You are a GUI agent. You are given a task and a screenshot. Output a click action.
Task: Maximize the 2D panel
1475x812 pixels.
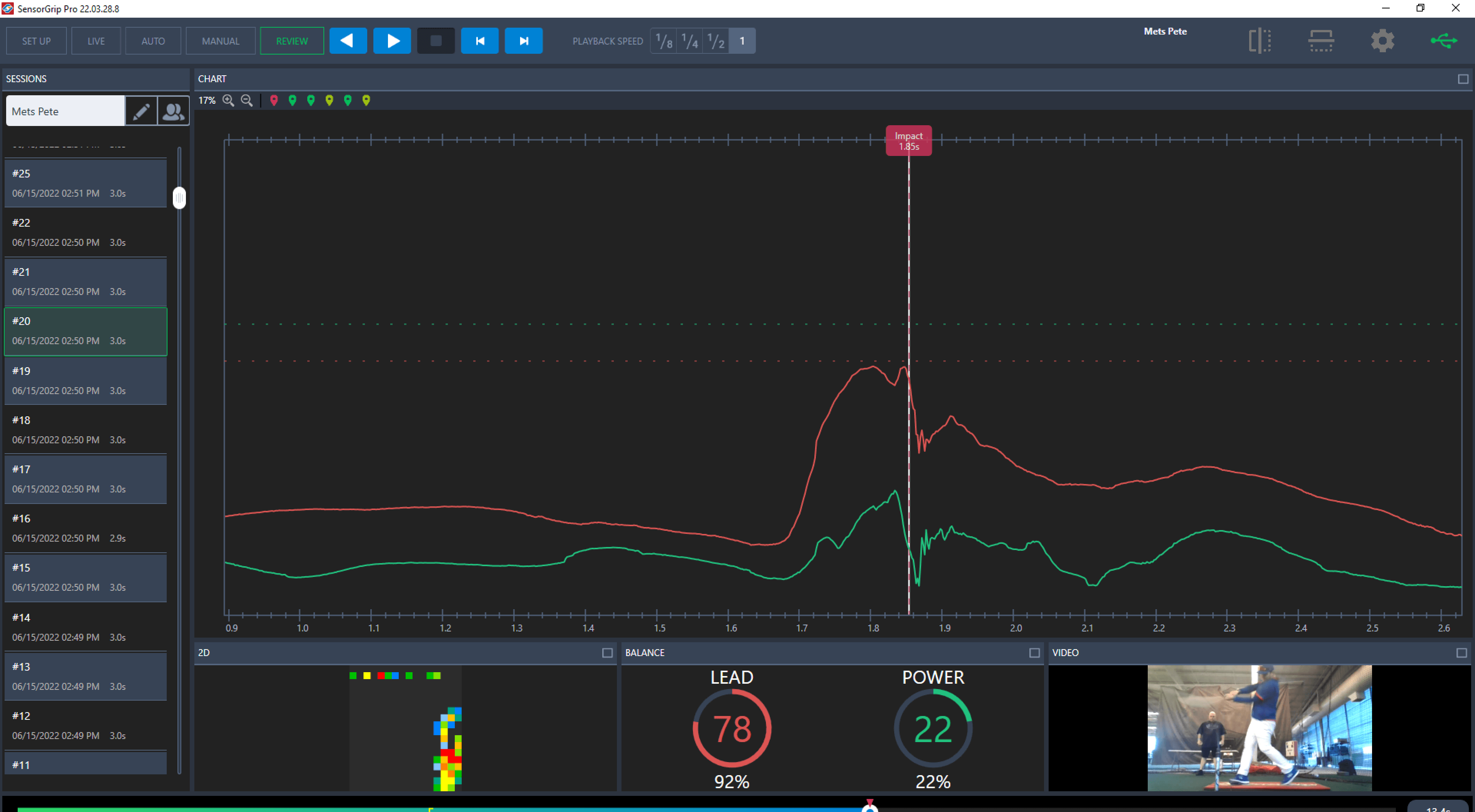click(607, 653)
